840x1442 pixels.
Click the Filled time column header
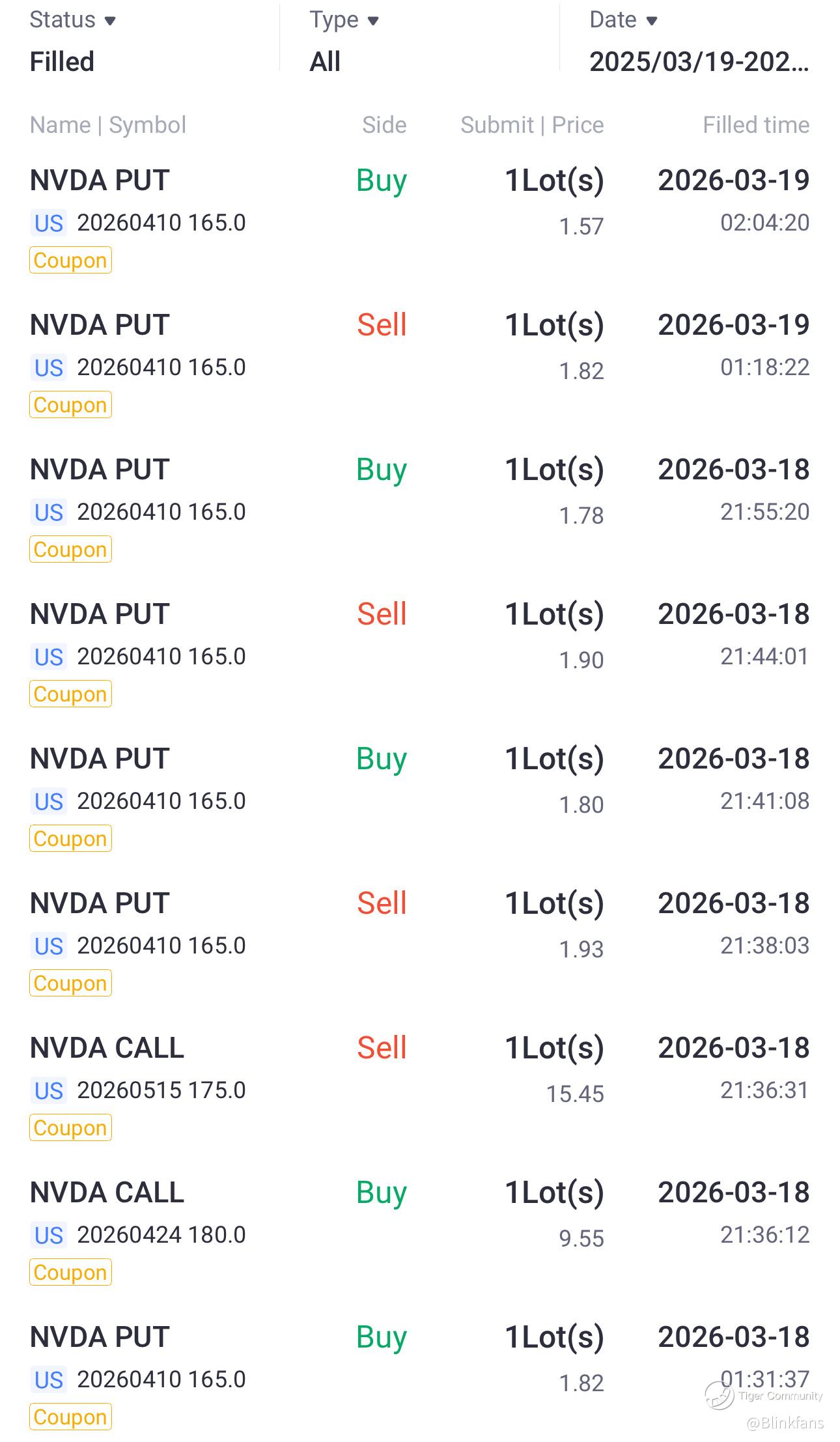[755, 125]
